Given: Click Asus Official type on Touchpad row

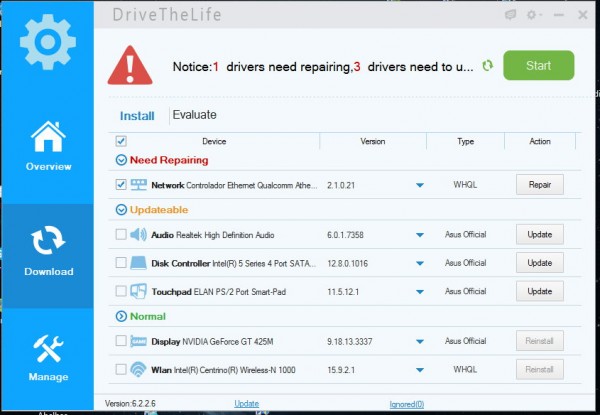Looking at the screenshot, I should pos(465,291).
